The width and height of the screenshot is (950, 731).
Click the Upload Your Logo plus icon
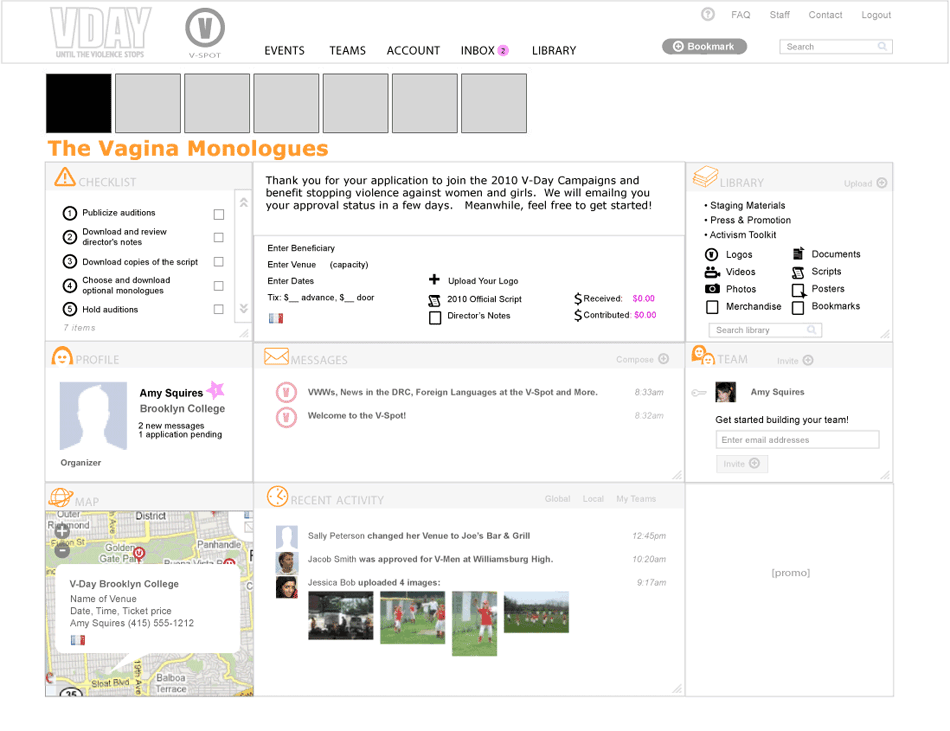(434, 279)
